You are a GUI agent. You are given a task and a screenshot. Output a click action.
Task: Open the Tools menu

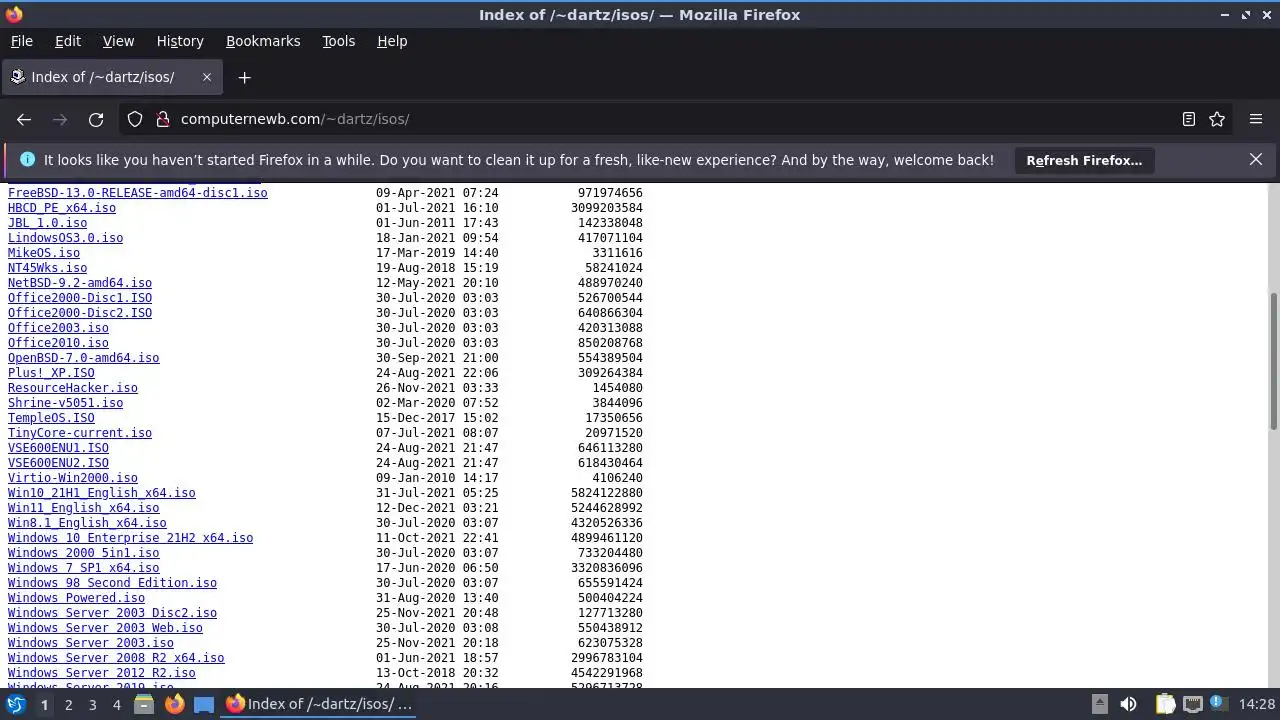(x=338, y=41)
